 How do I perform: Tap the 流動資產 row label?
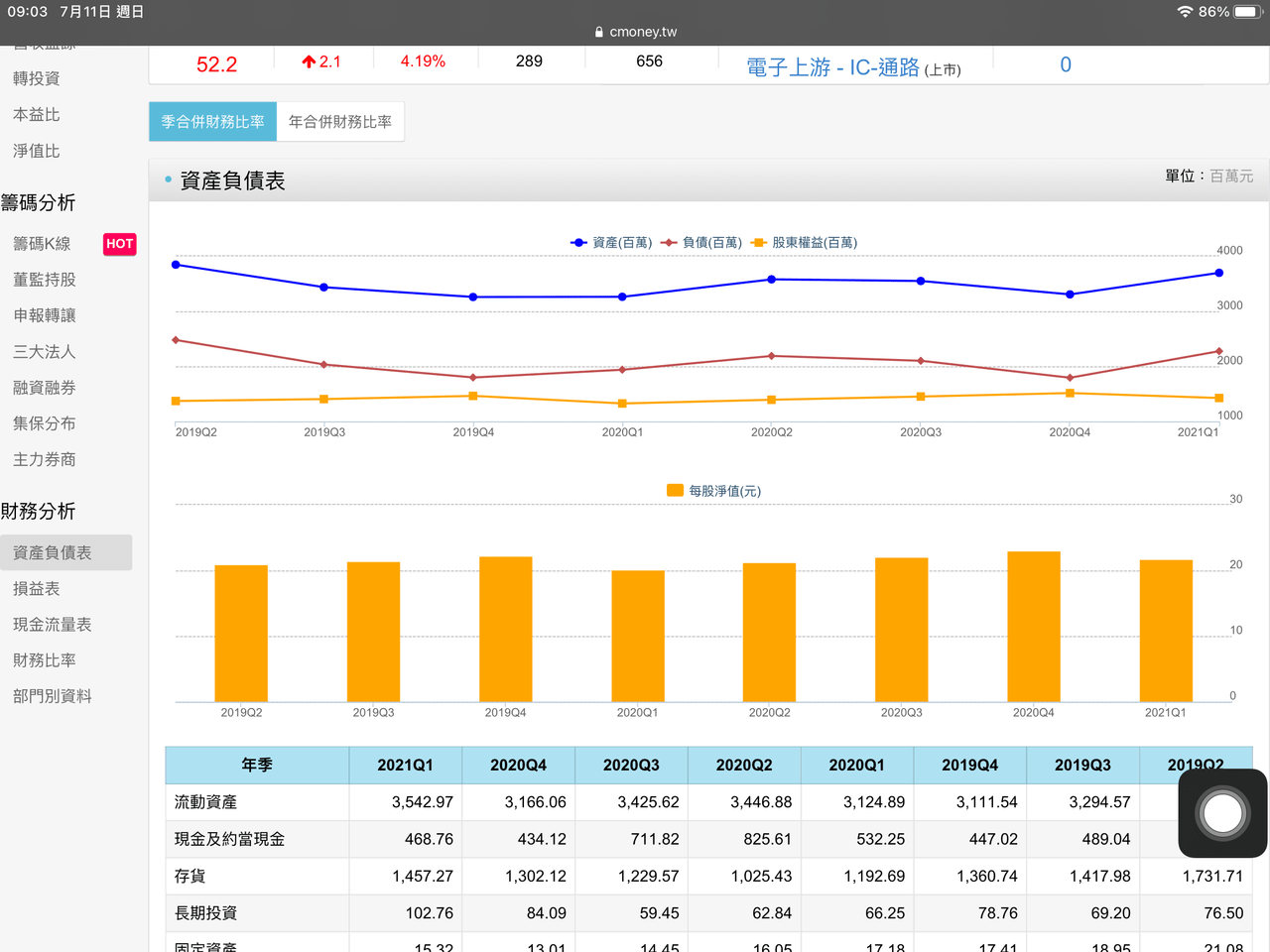pos(206,802)
